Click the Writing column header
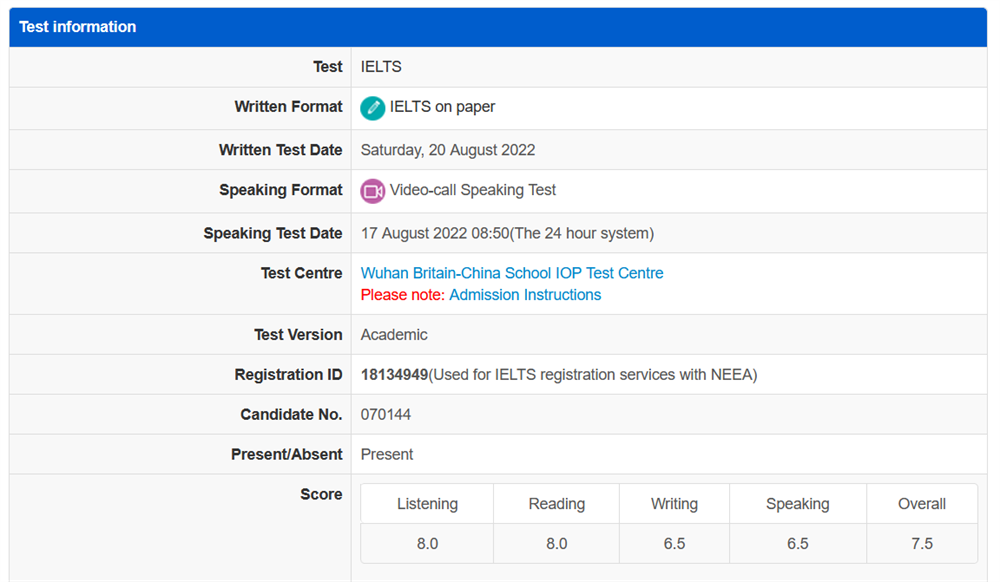This screenshot has width=1000, height=582. tap(674, 504)
